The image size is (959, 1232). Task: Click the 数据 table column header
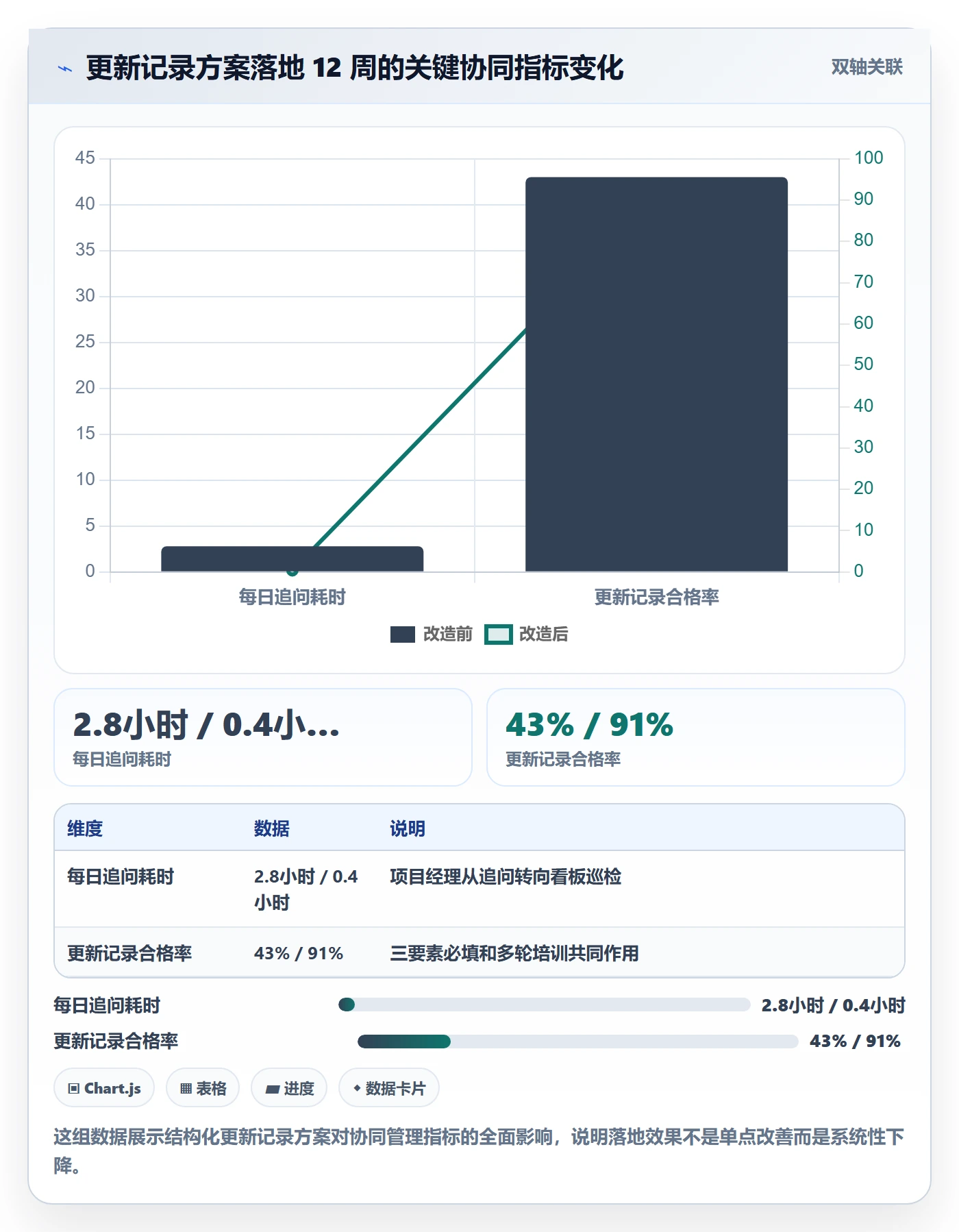pos(272,828)
